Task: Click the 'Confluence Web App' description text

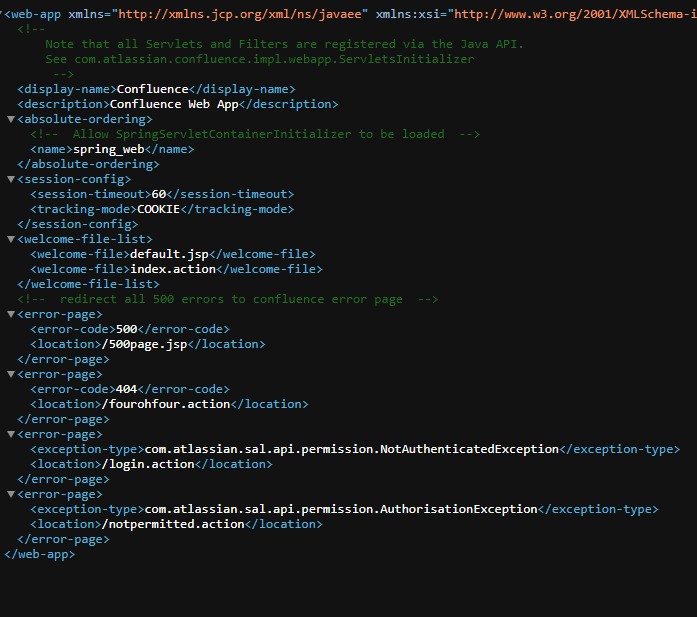Action: (x=174, y=104)
